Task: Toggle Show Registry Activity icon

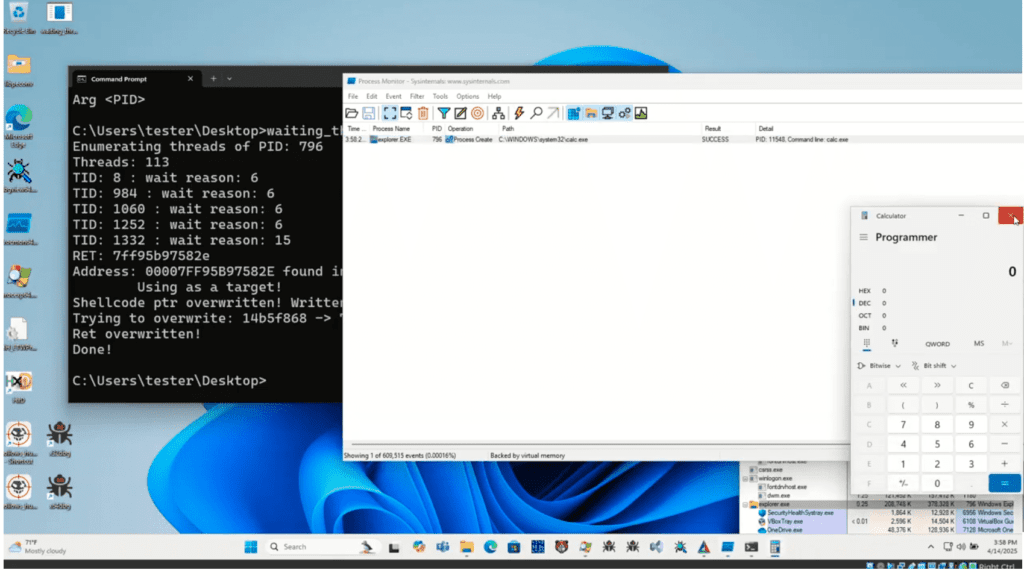Action: [x=573, y=113]
